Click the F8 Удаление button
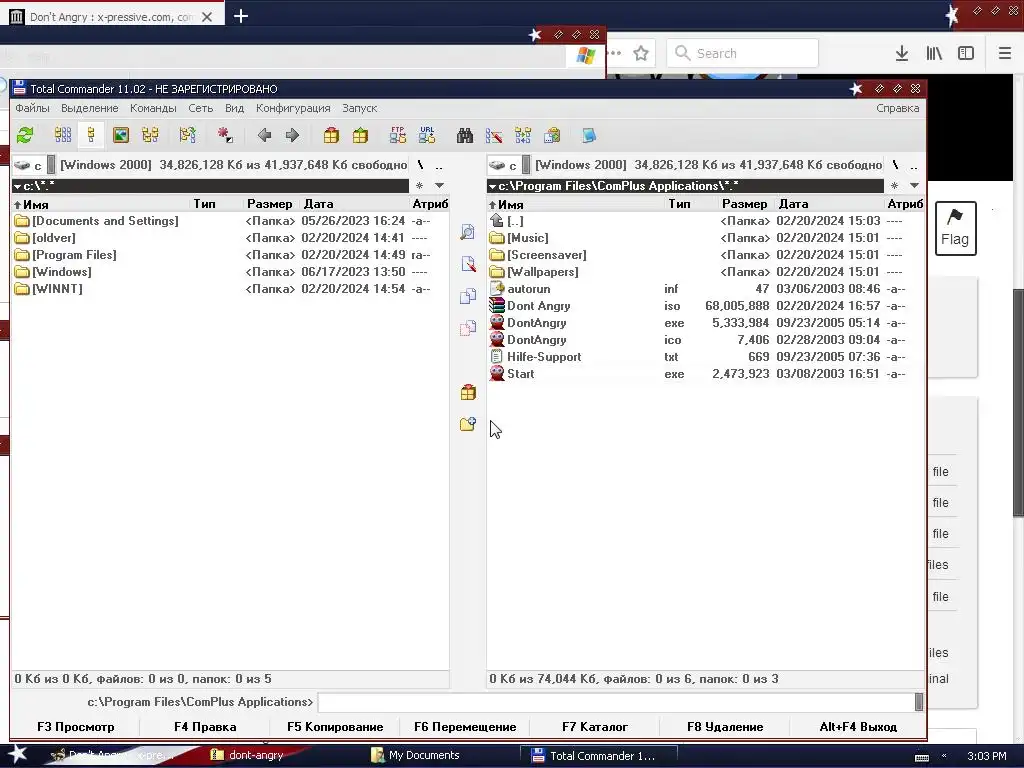Screen dimensions: 1024x768 (x=725, y=727)
